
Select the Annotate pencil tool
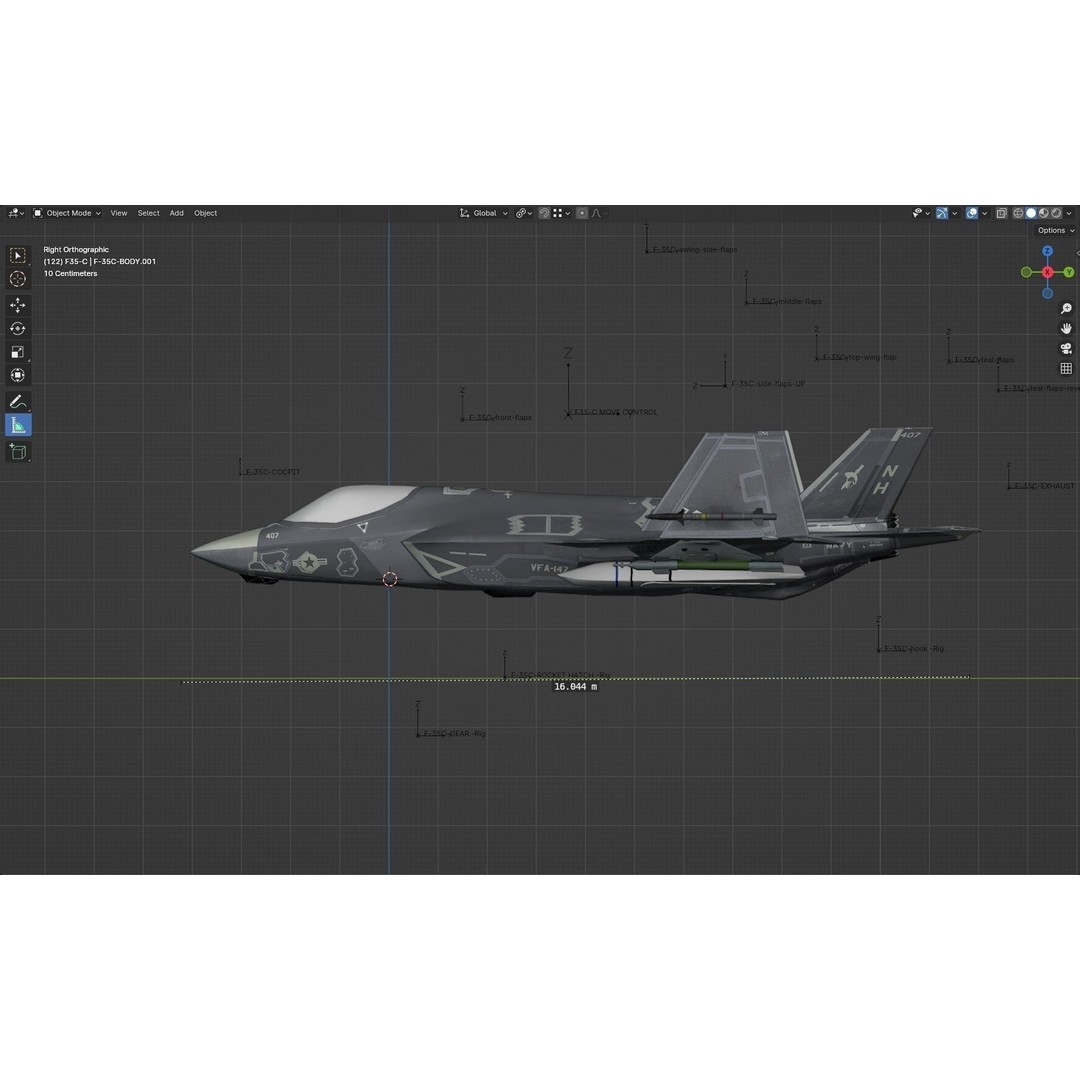point(18,402)
